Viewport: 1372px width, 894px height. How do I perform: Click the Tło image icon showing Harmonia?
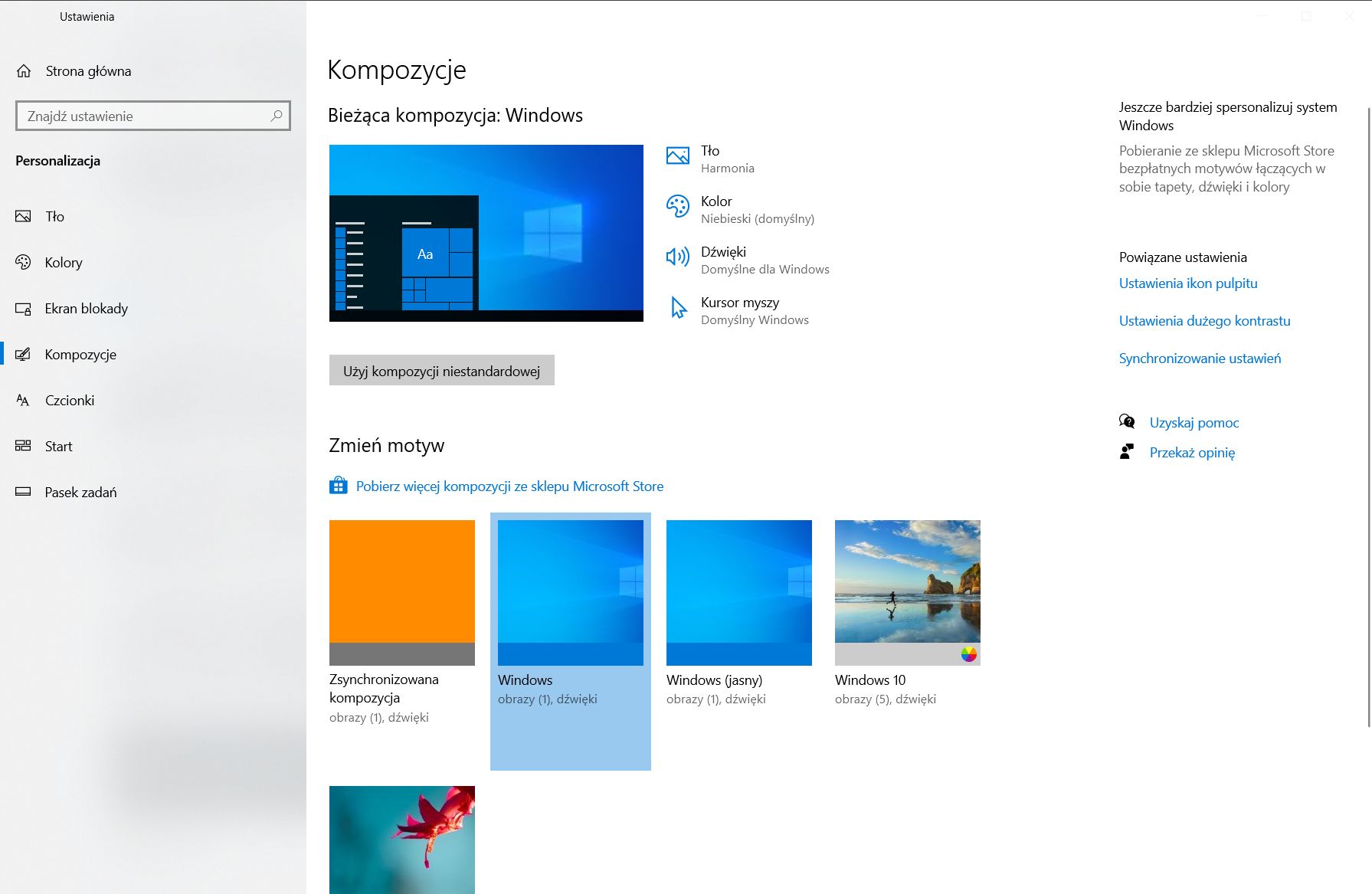pos(677,156)
